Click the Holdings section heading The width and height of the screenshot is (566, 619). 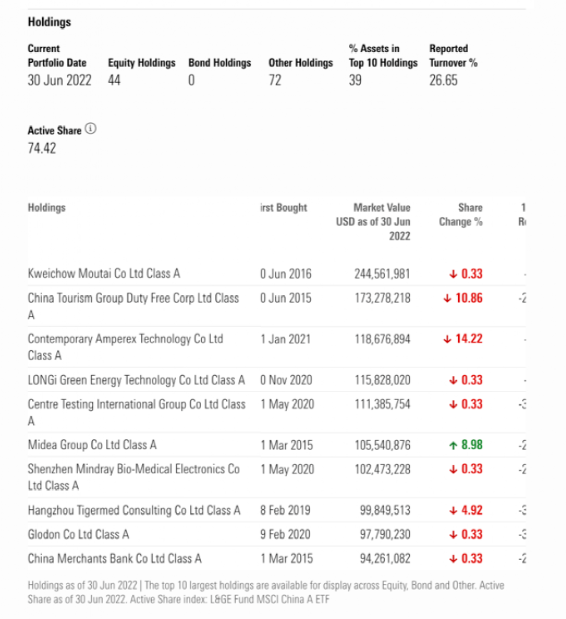pos(49,22)
